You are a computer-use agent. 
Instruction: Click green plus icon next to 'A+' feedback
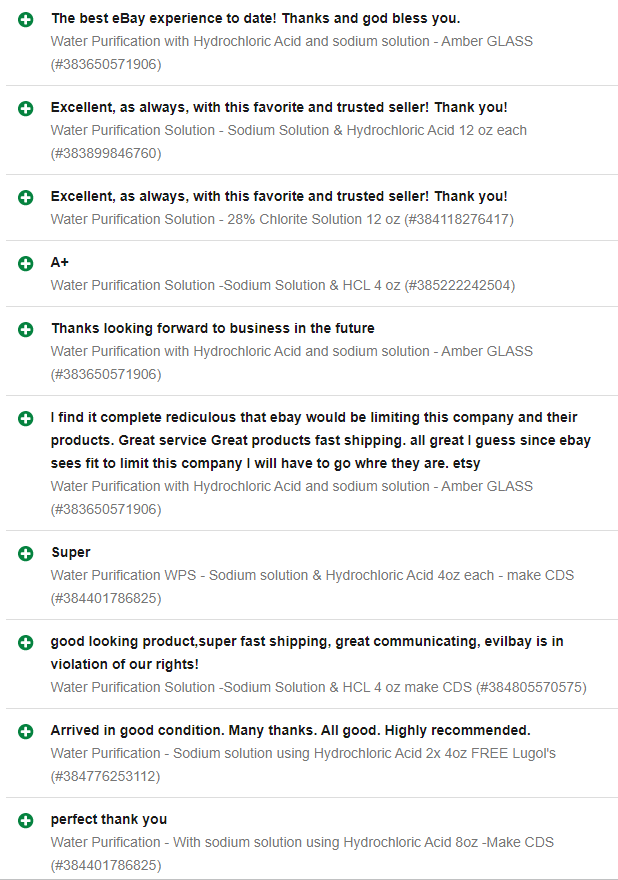tap(25, 263)
